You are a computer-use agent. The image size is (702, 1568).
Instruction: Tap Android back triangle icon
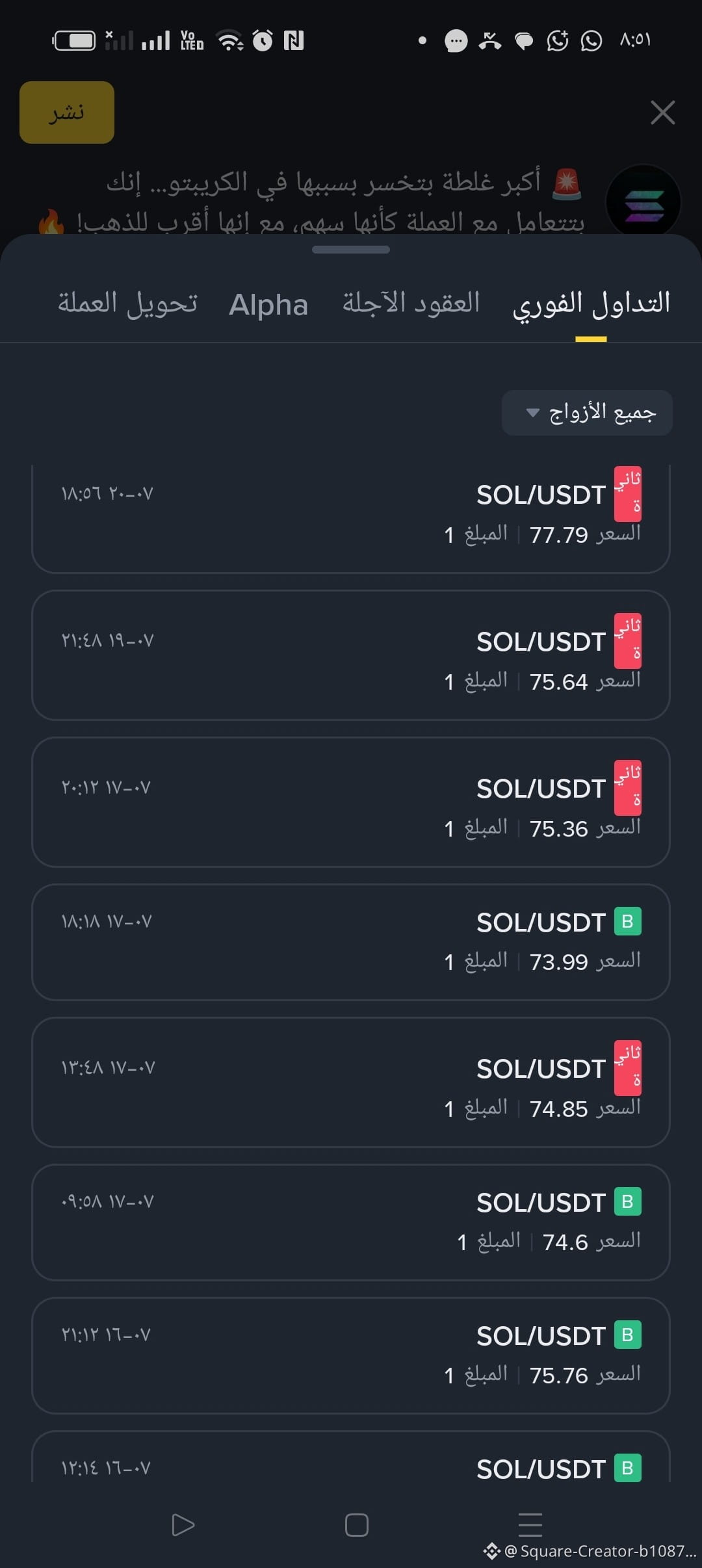click(x=183, y=1524)
